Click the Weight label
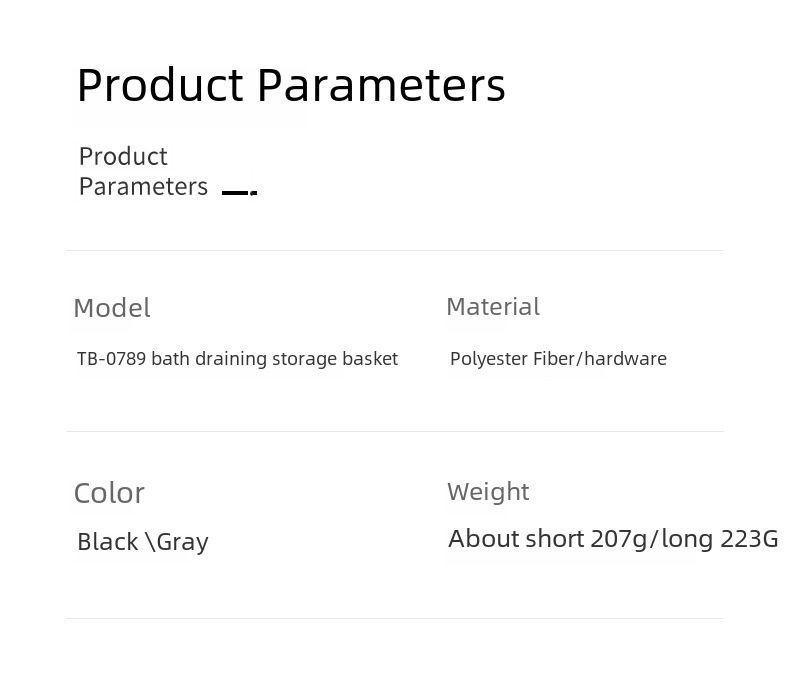Image resolution: width=790 pixels, height=679 pixels. (488, 492)
